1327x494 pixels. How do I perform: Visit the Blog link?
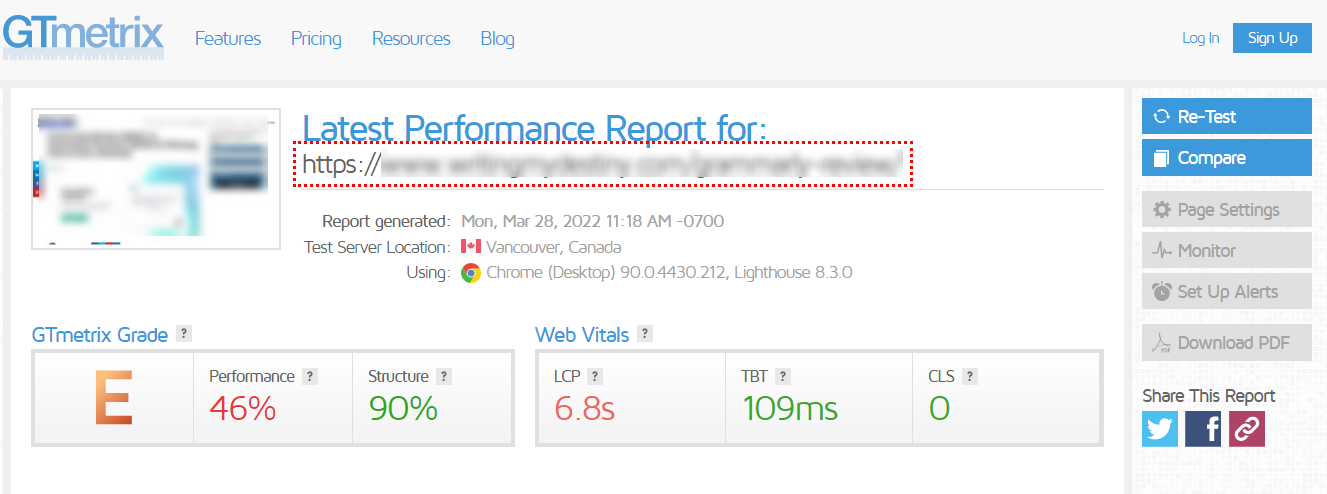pyautogui.click(x=497, y=39)
